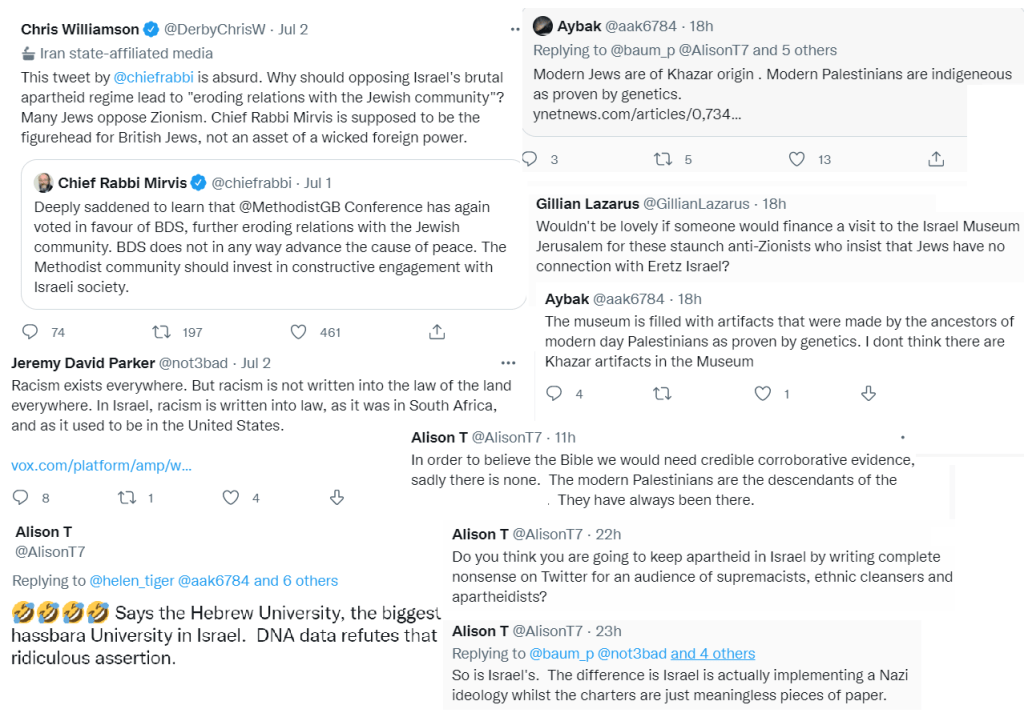
Task: Retweet Aybak's Khazar origin tweet
Action: click(662, 159)
